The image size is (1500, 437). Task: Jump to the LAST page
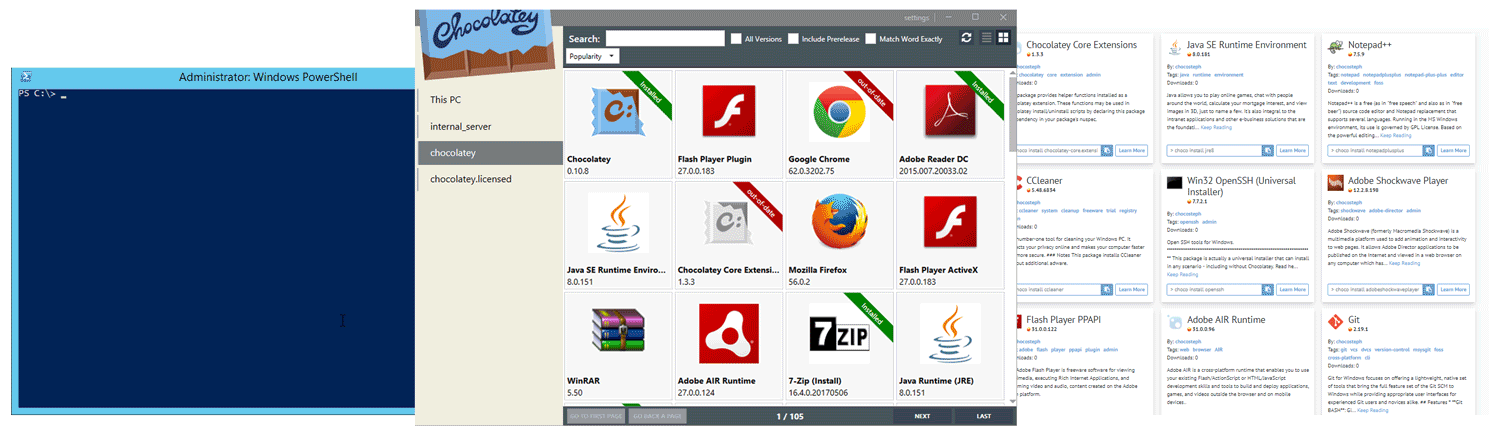(984, 416)
